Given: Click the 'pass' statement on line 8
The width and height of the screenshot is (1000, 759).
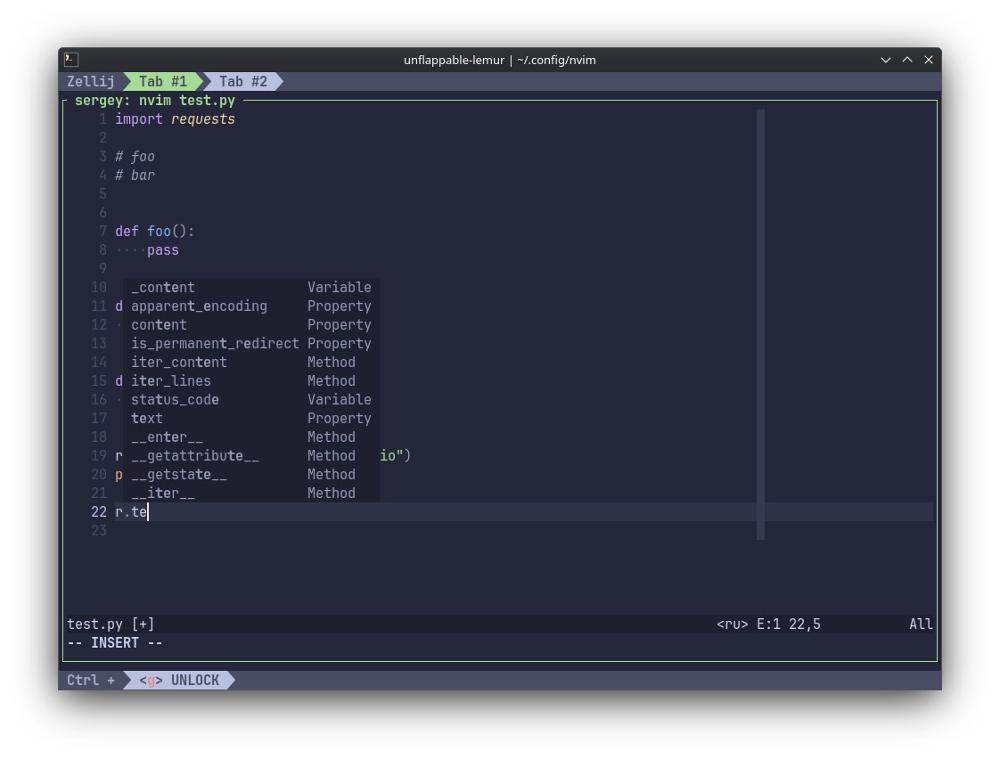Looking at the screenshot, I should (163, 250).
